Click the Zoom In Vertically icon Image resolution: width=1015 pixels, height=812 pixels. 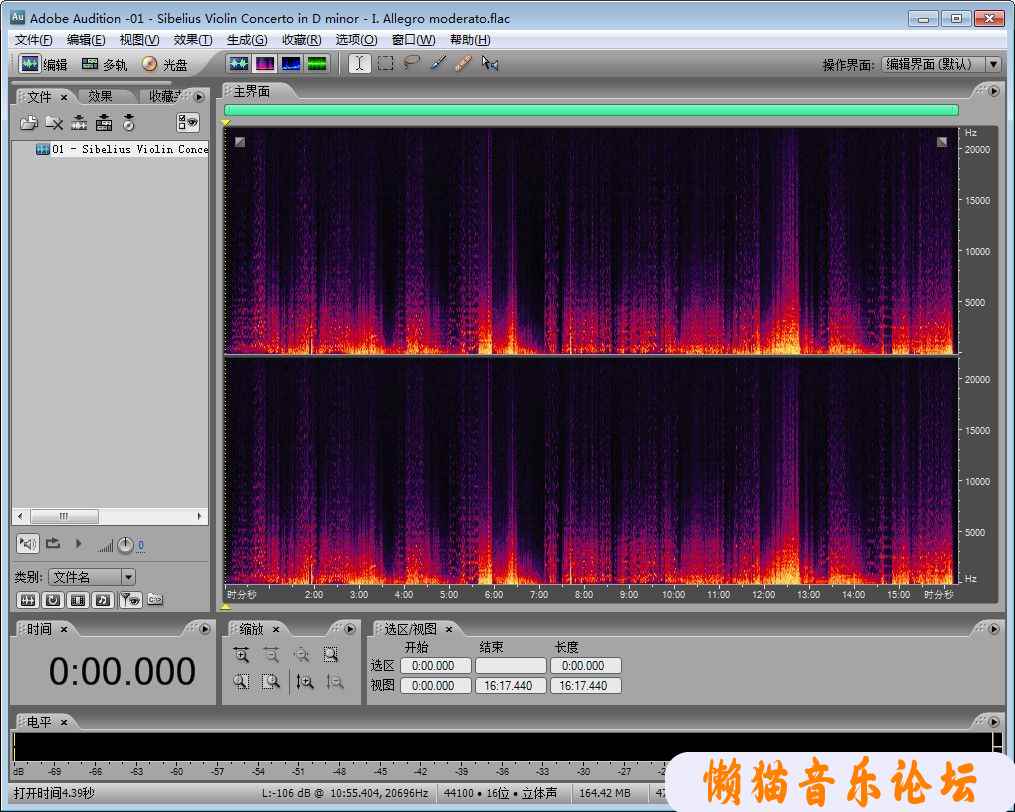tap(306, 682)
